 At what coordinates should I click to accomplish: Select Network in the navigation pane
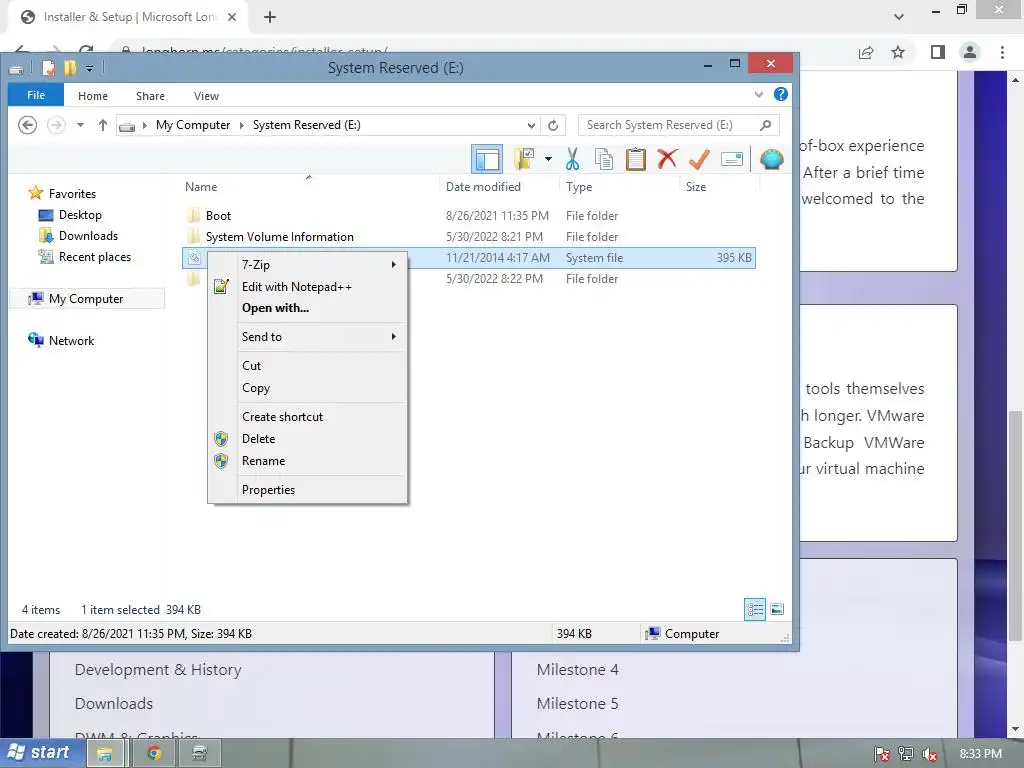point(71,341)
